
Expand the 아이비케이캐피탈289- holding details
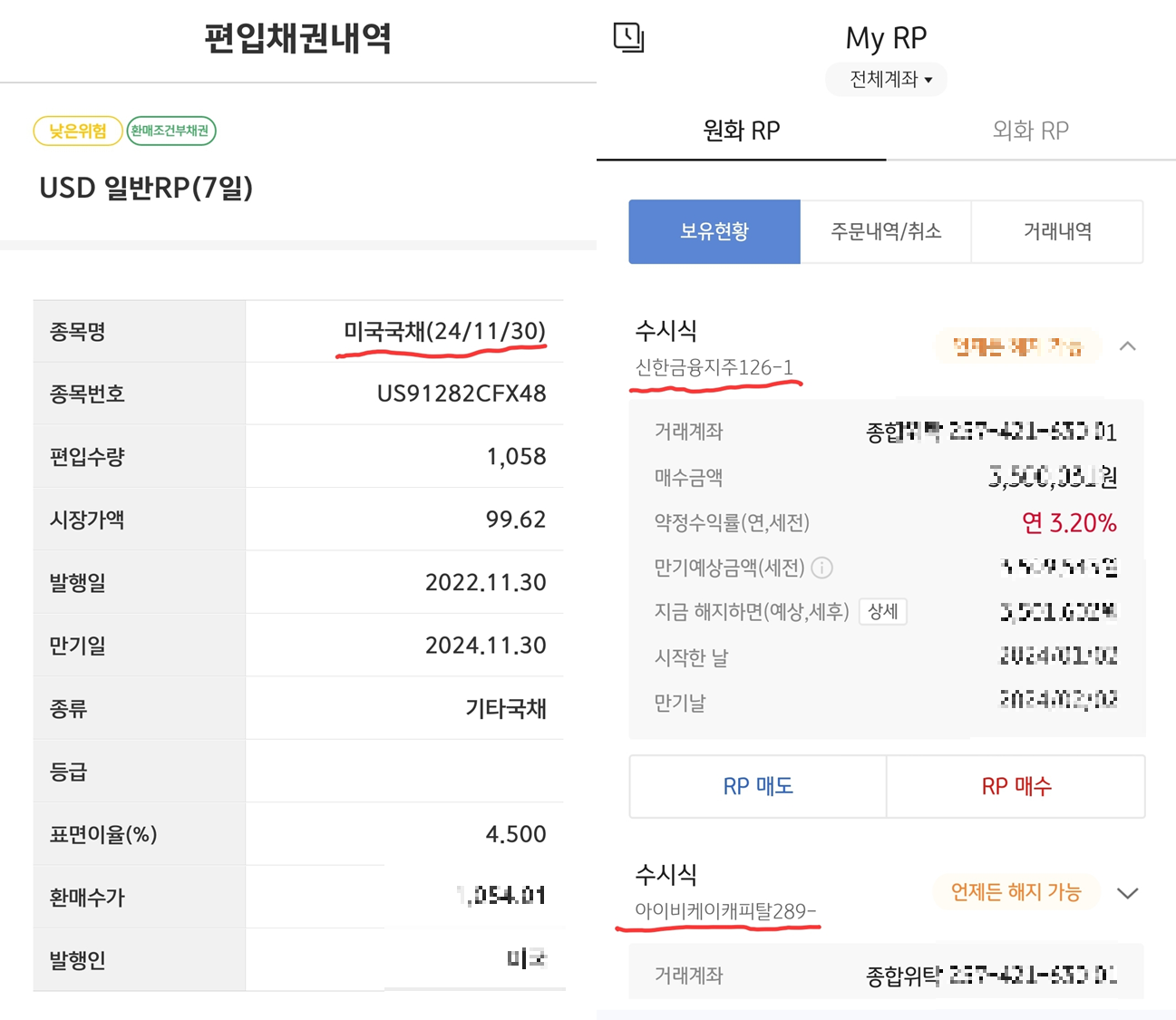[1127, 893]
